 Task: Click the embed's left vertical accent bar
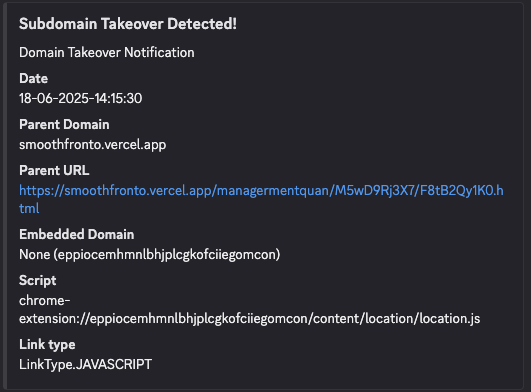(4, 196)
